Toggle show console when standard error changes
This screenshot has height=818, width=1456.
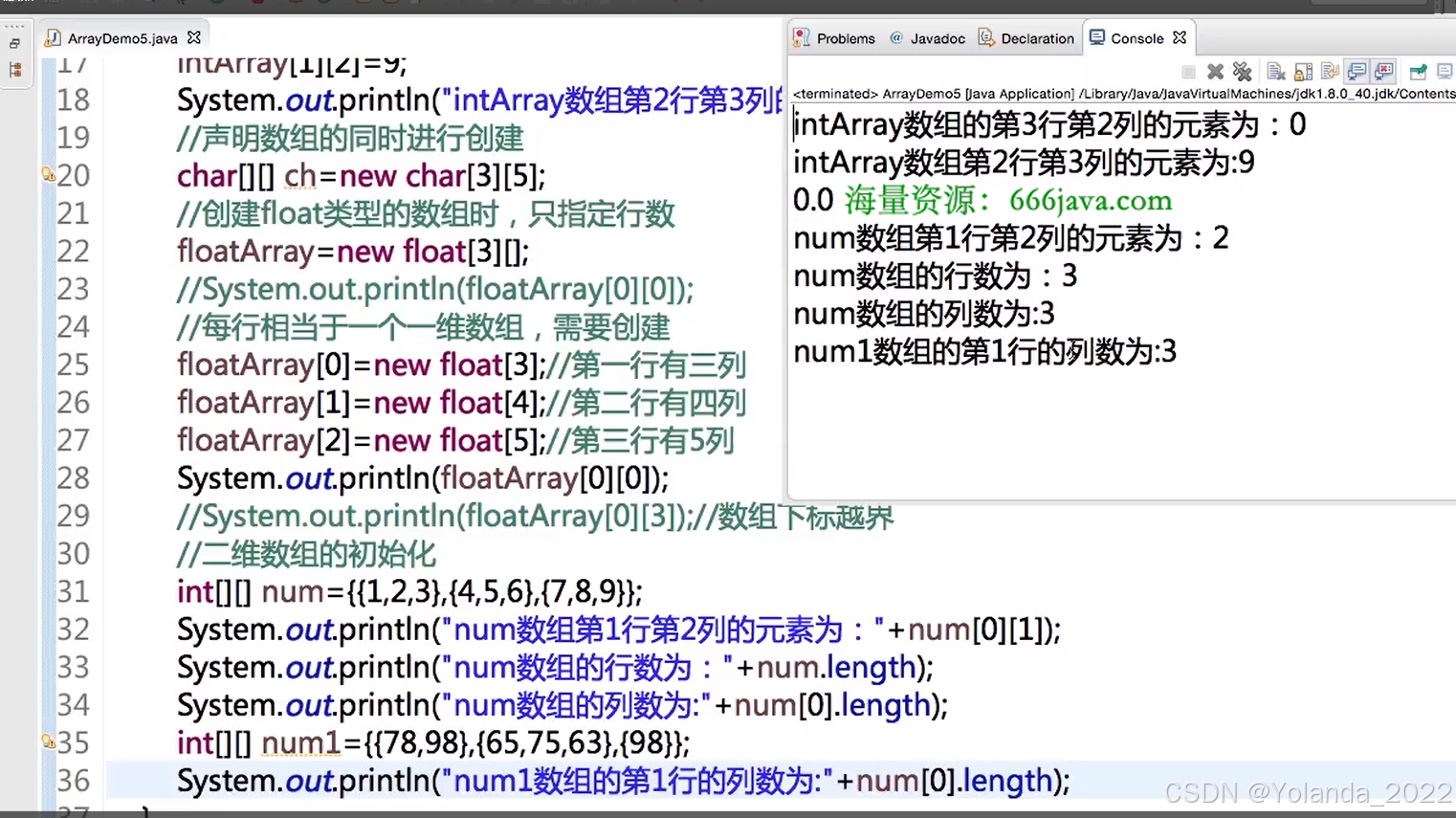[1384, 72]
